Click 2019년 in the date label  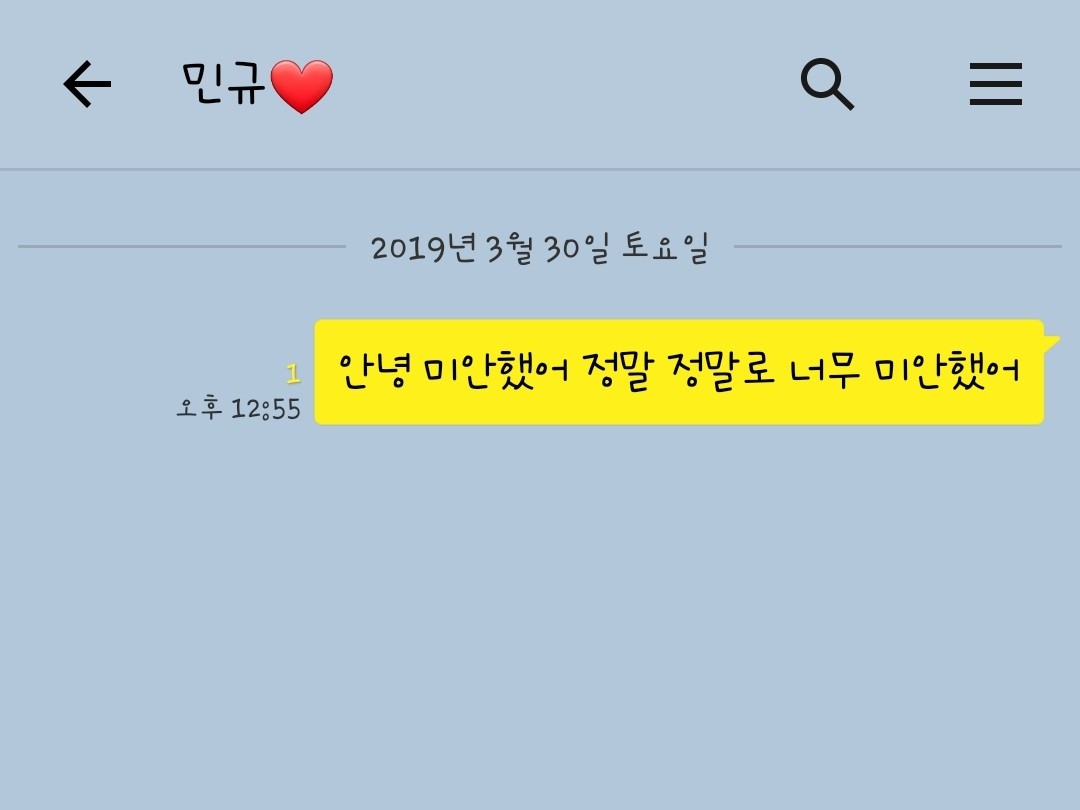tap(423, 248)
